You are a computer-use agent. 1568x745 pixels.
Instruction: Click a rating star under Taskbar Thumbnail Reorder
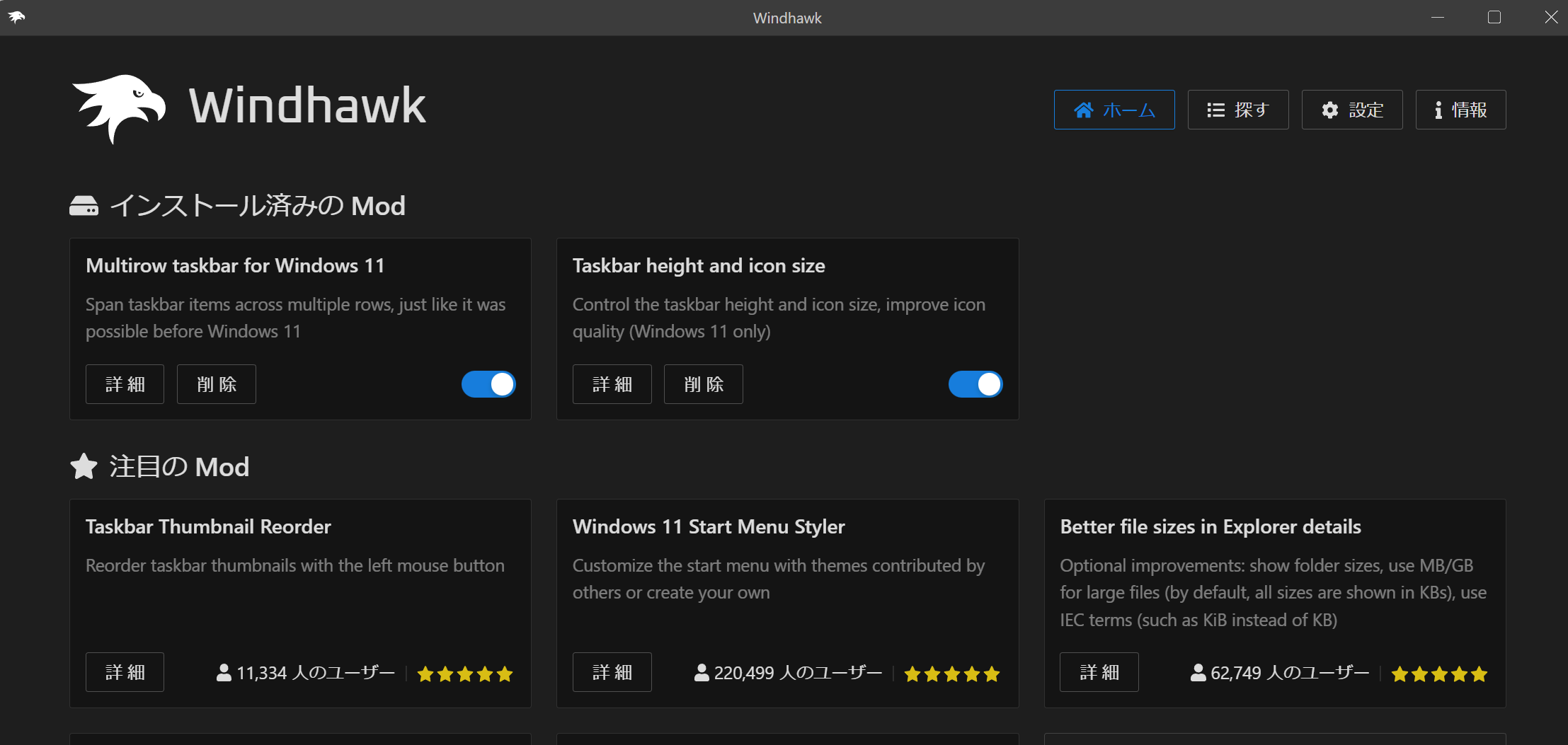coord(465,674)
